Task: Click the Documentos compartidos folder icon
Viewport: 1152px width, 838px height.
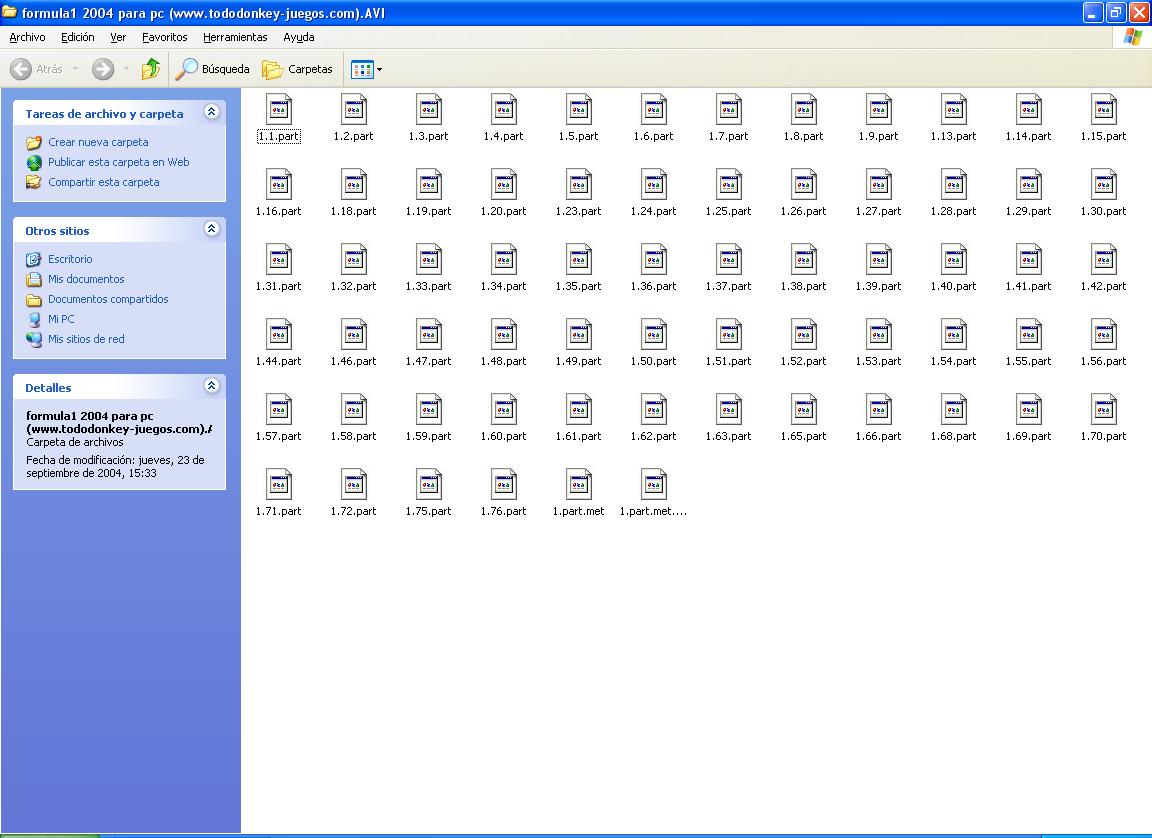Action: click(x=34, y=300)
